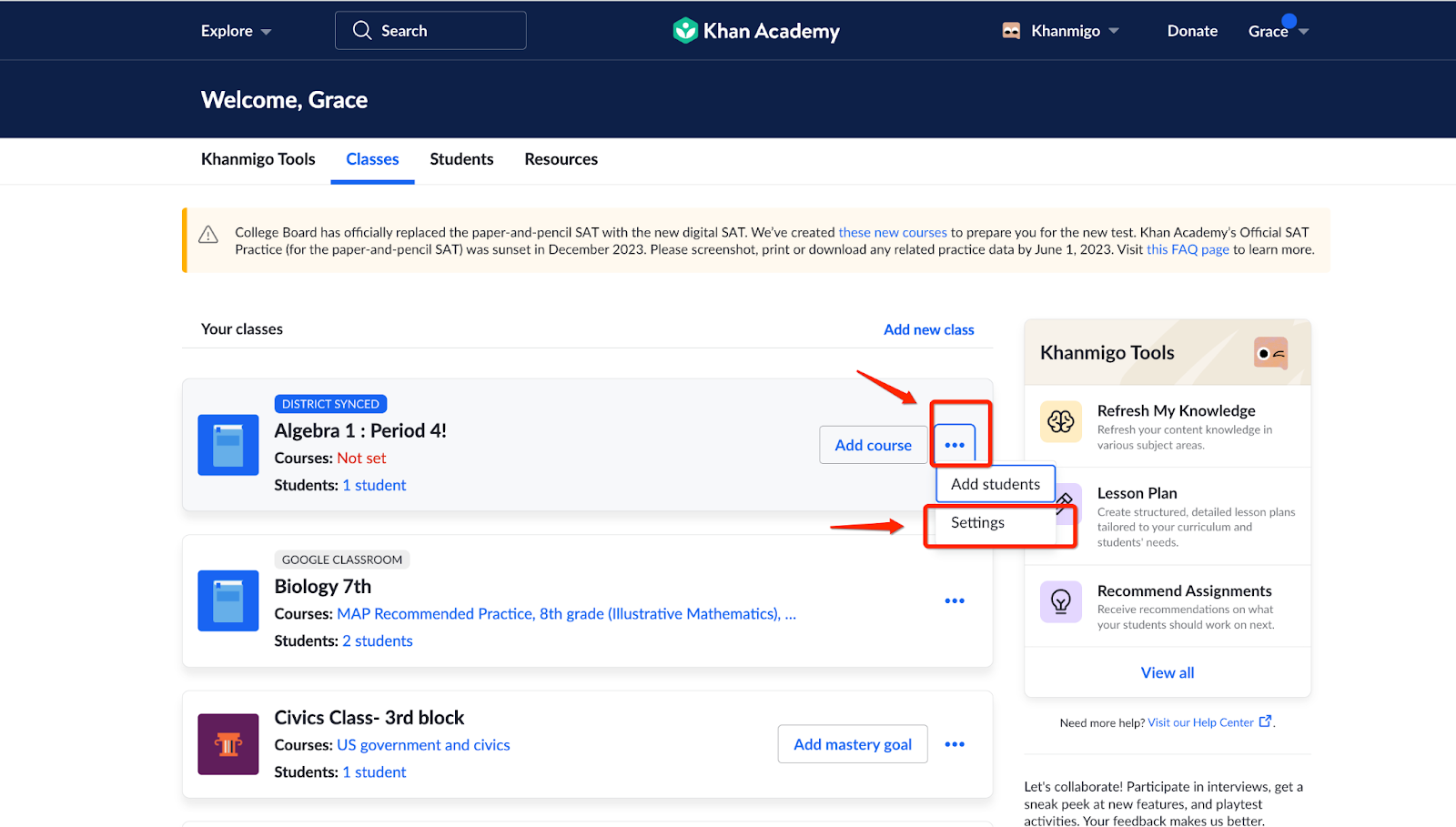This screenshot has width=1456, height=827.
Task: Click the blue notification dot by Grace
Action: [x=1289, y=21]
